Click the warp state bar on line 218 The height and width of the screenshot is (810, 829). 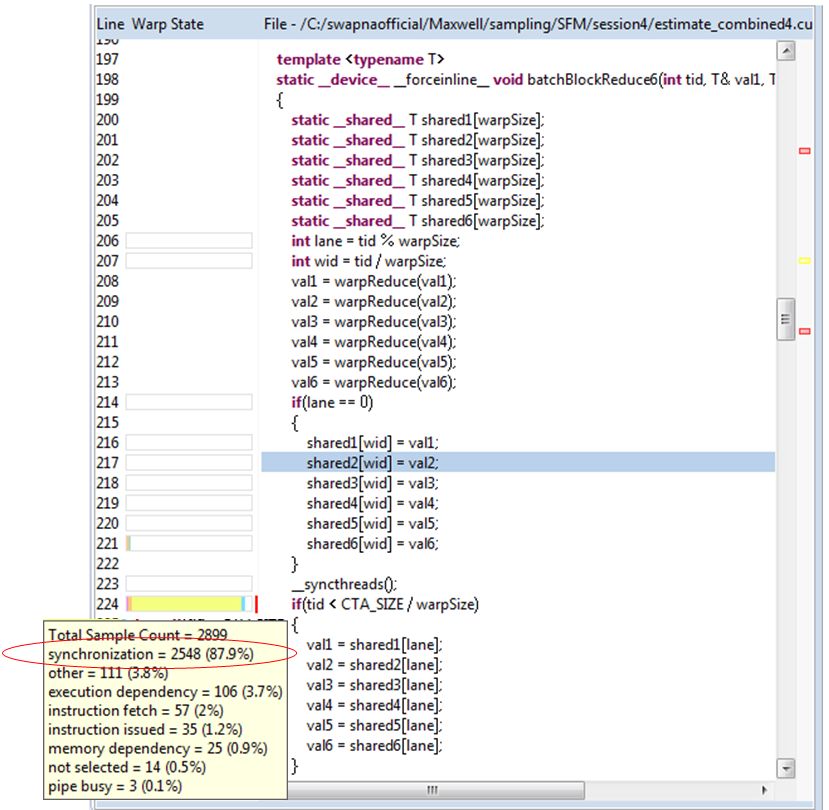coord(189,483)
